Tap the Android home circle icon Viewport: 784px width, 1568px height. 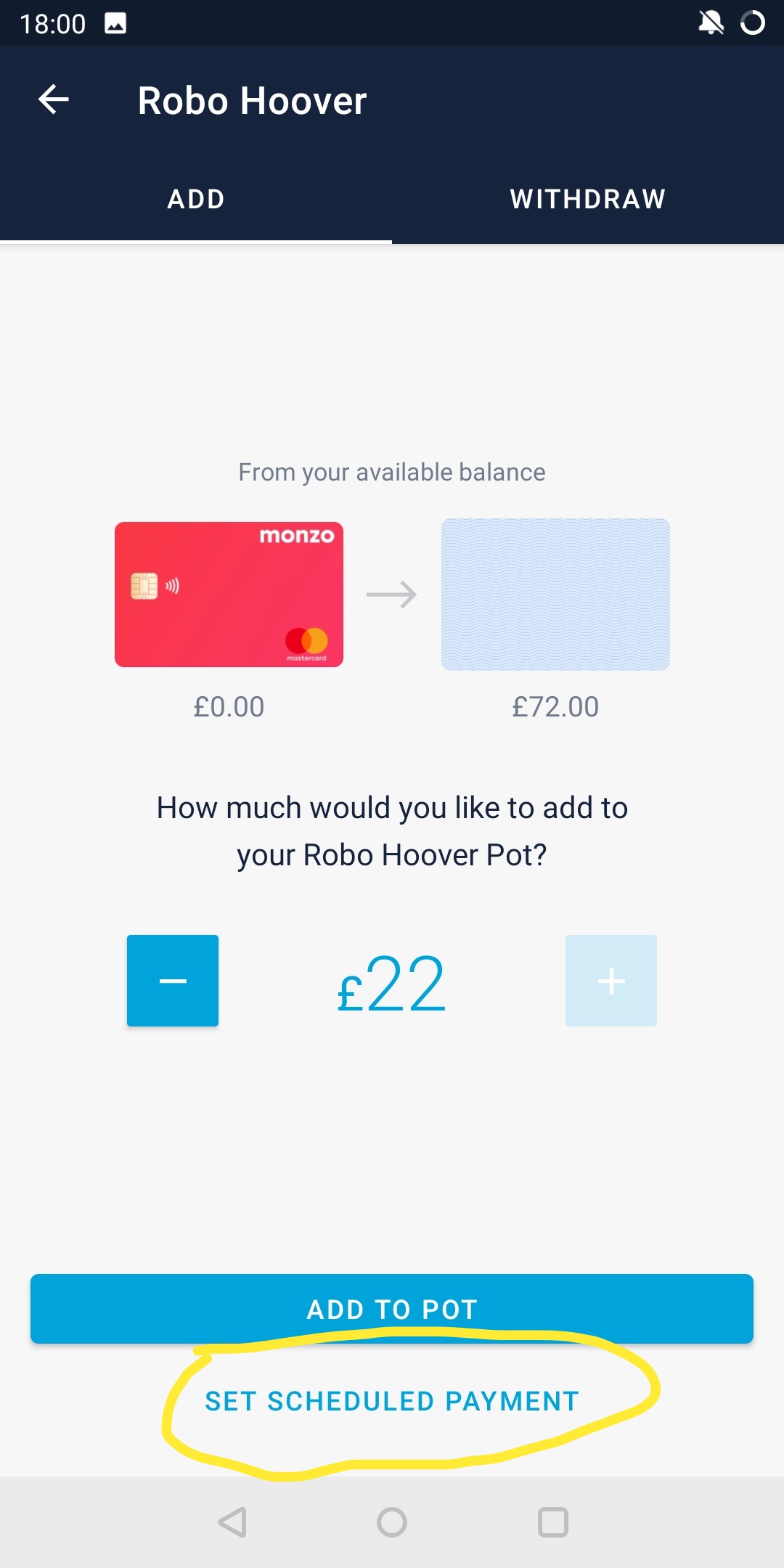click(x=392, y=1522)
